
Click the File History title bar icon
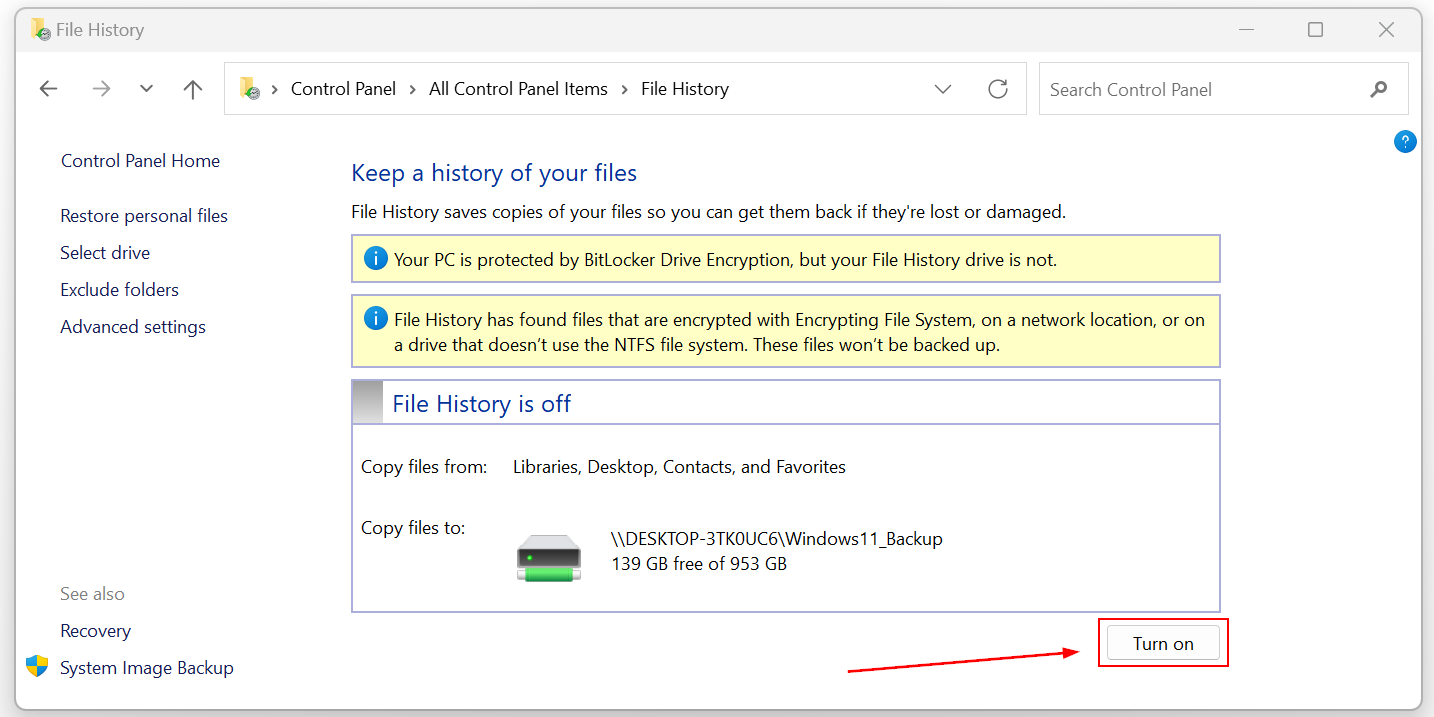click(x=41, y=30)
